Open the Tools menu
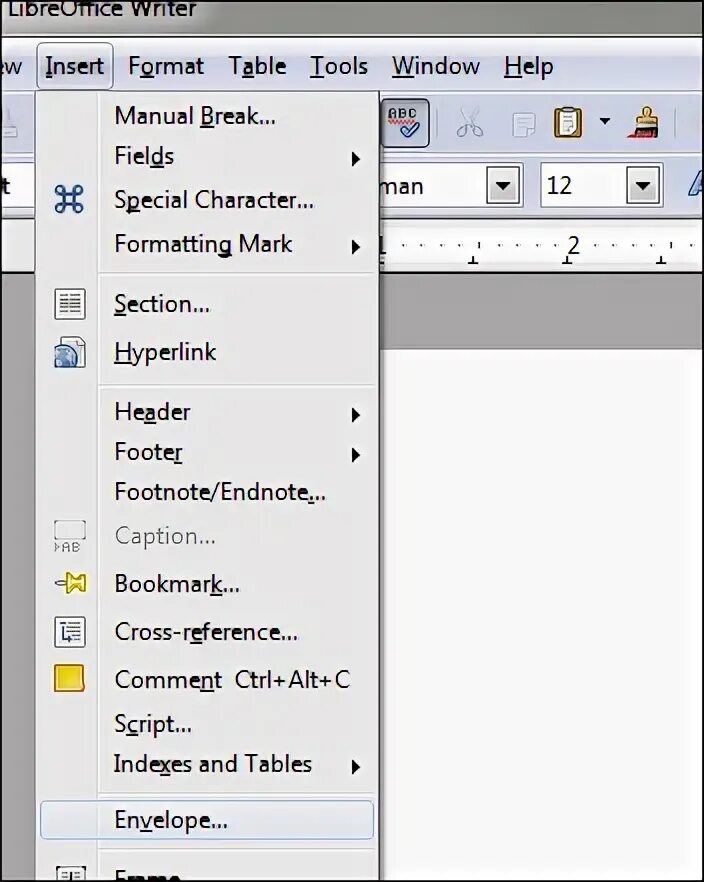Screen dimensions: 704x882 pyautogui.click(x=338, y=67)
